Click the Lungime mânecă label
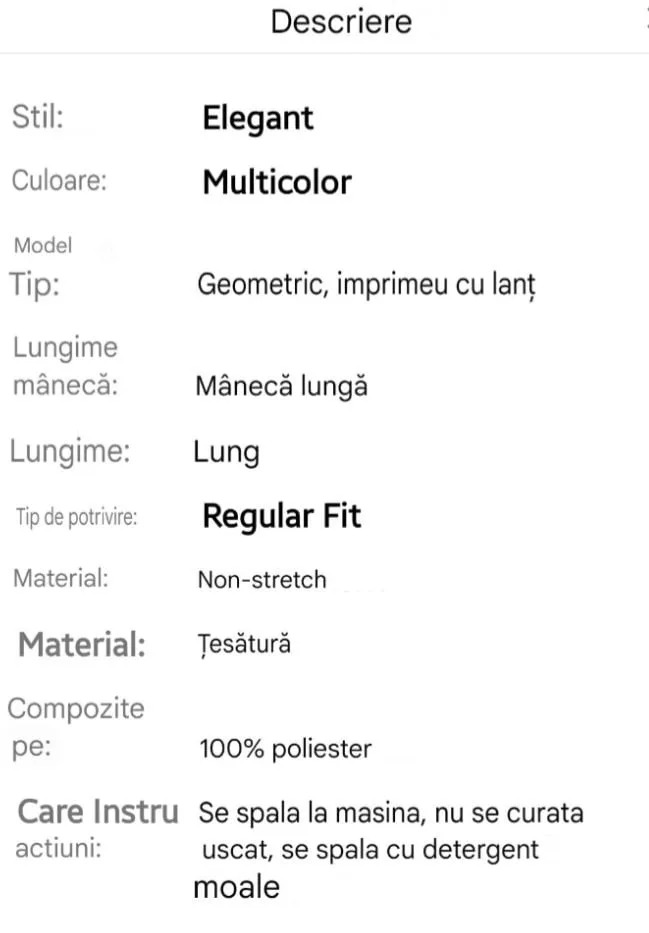Screen dimensions: 649x933 click(x=65, y=366)
